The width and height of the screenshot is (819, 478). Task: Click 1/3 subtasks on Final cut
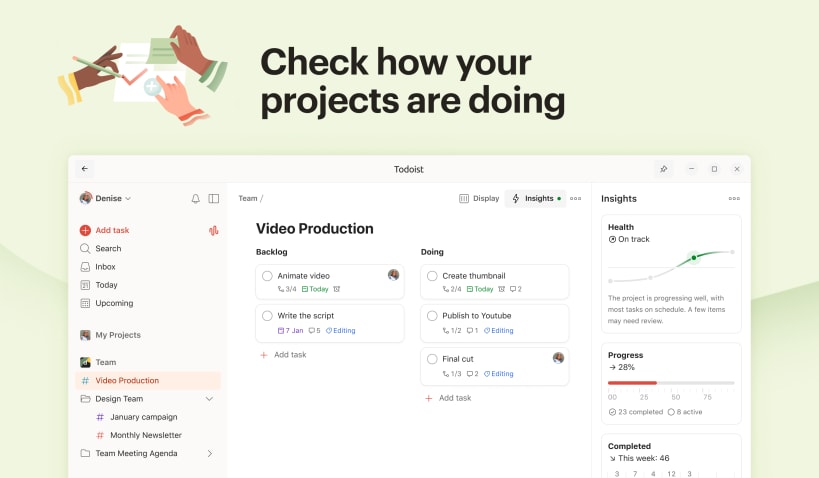coord(452,374)
